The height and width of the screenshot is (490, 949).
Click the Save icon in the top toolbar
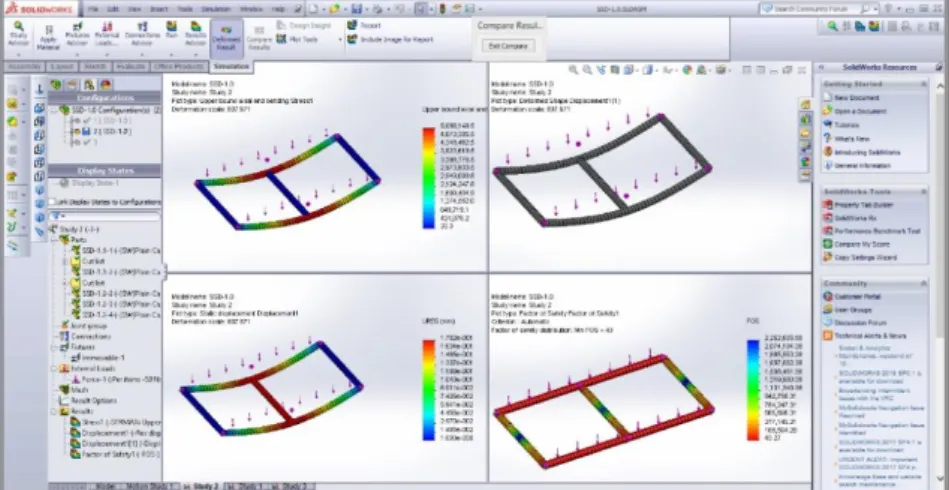pos(356,9)
